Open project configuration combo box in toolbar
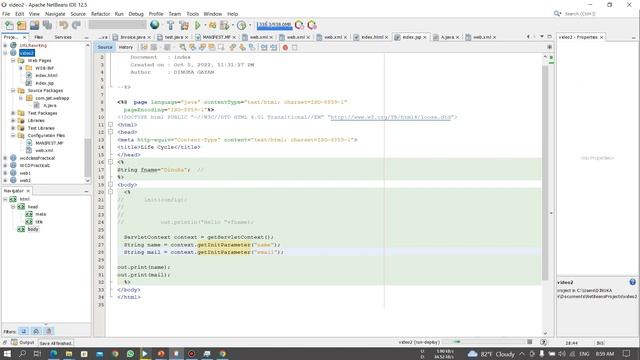The image size is (640, 360). [118, 25]
